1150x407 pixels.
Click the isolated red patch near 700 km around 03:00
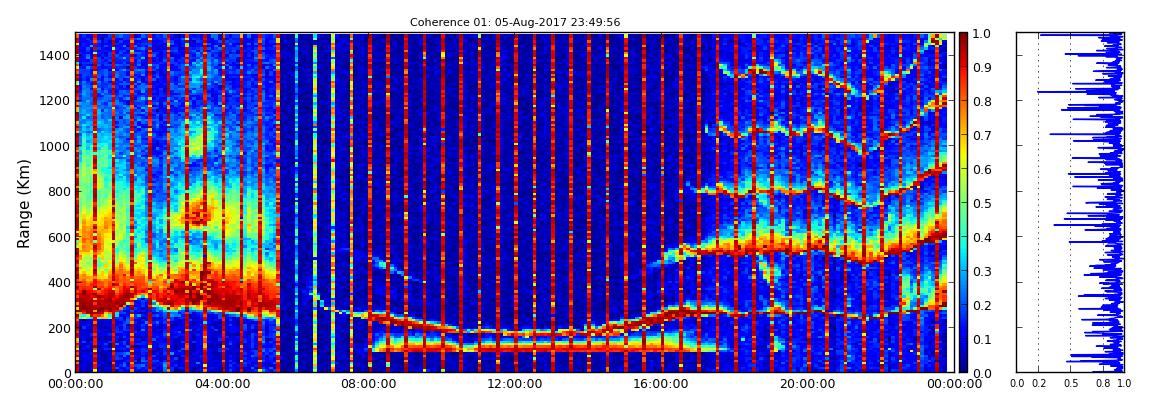click(197, 214)
